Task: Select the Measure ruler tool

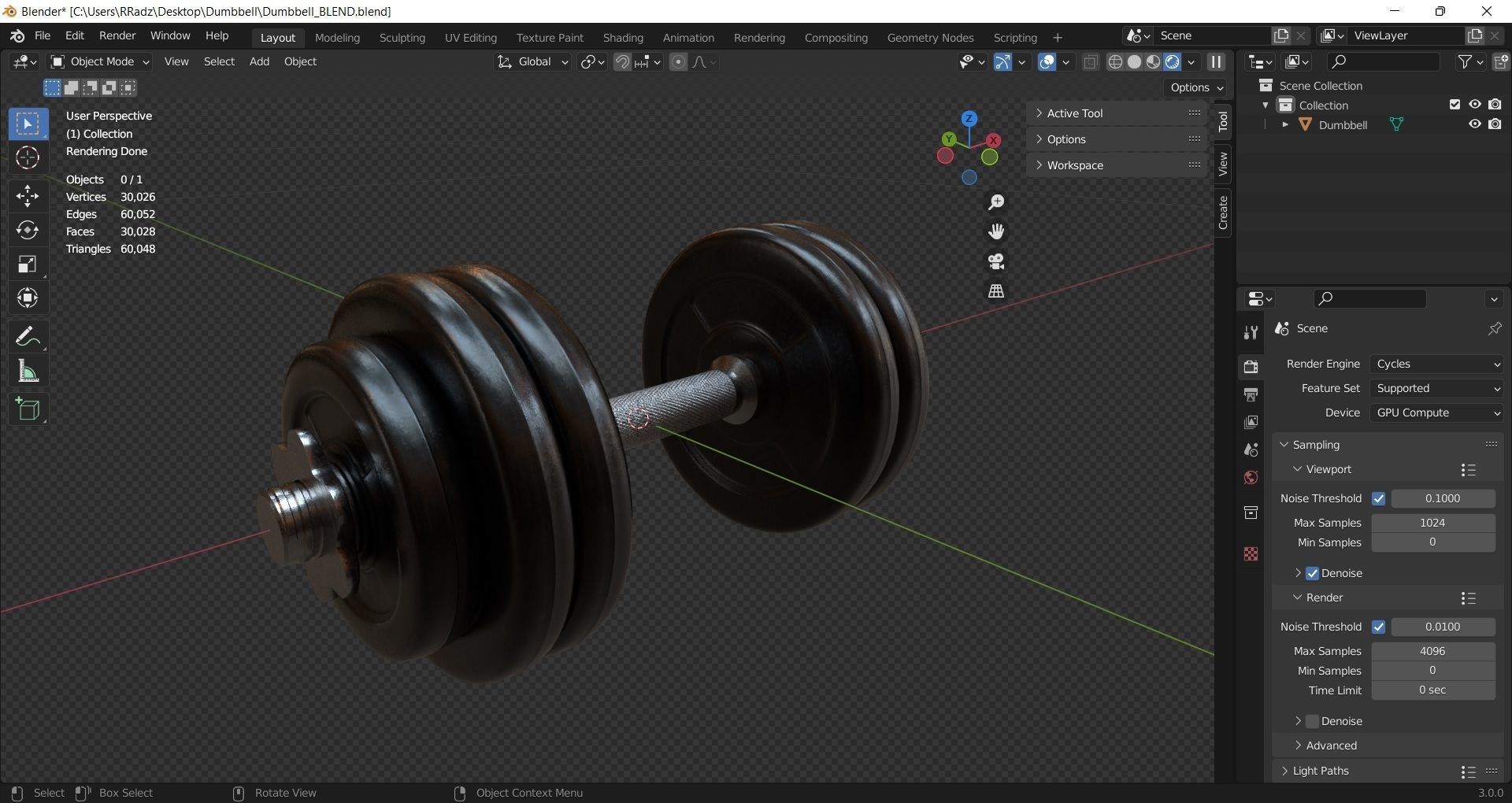Action: click(x=28, y=371)
